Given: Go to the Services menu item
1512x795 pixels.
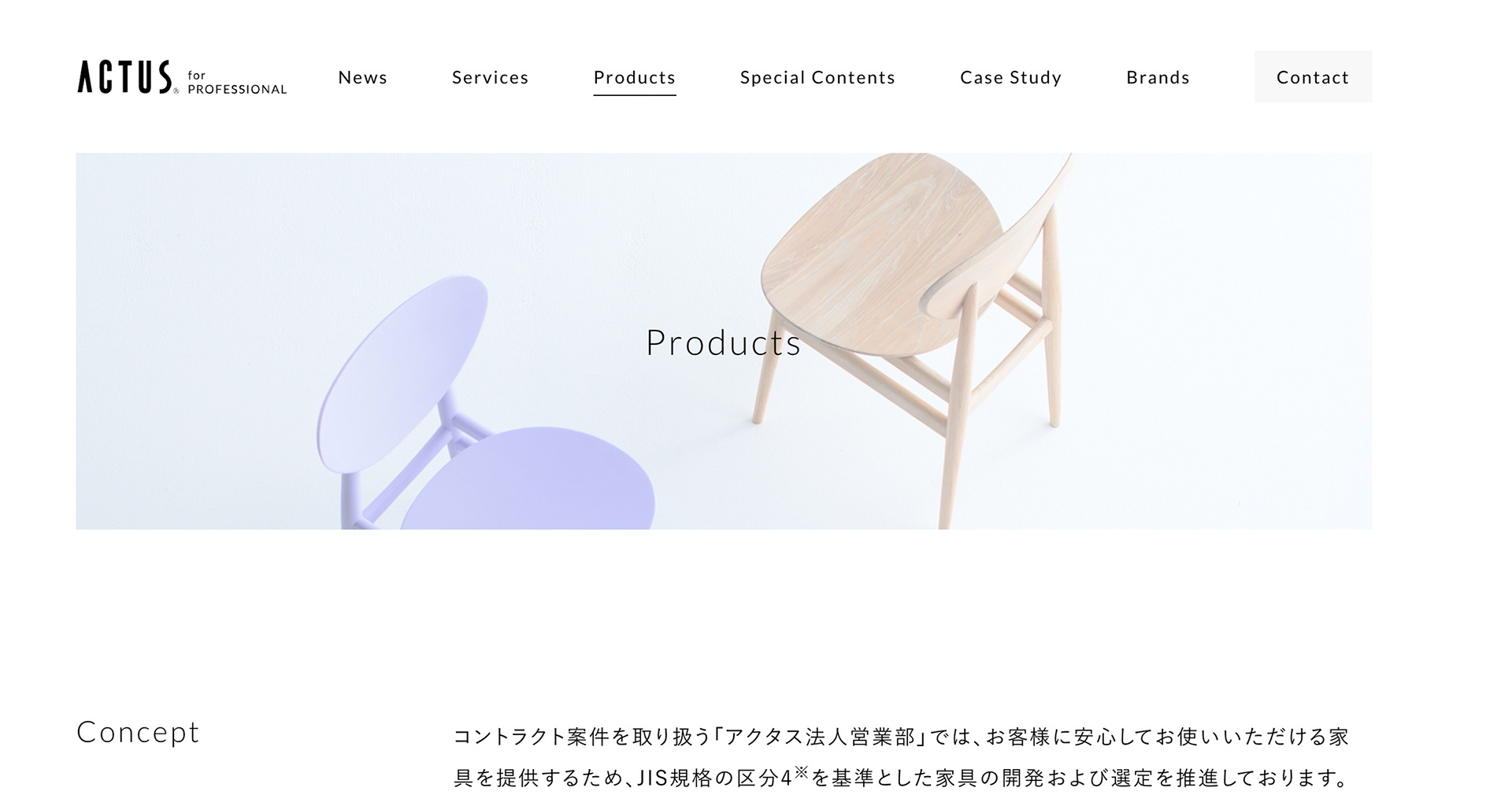Looking at the screenshot, I should [490, 77].
